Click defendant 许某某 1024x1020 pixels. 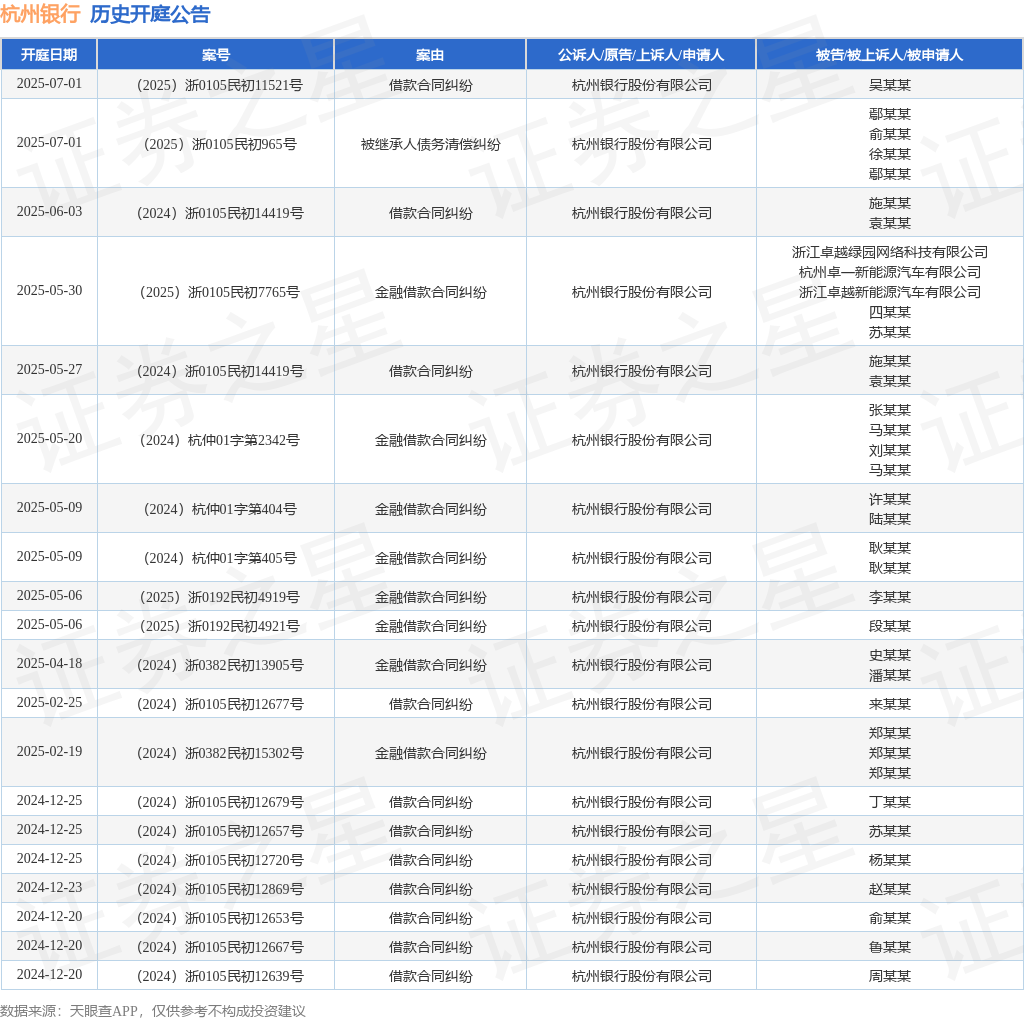[x=889, y=499]
